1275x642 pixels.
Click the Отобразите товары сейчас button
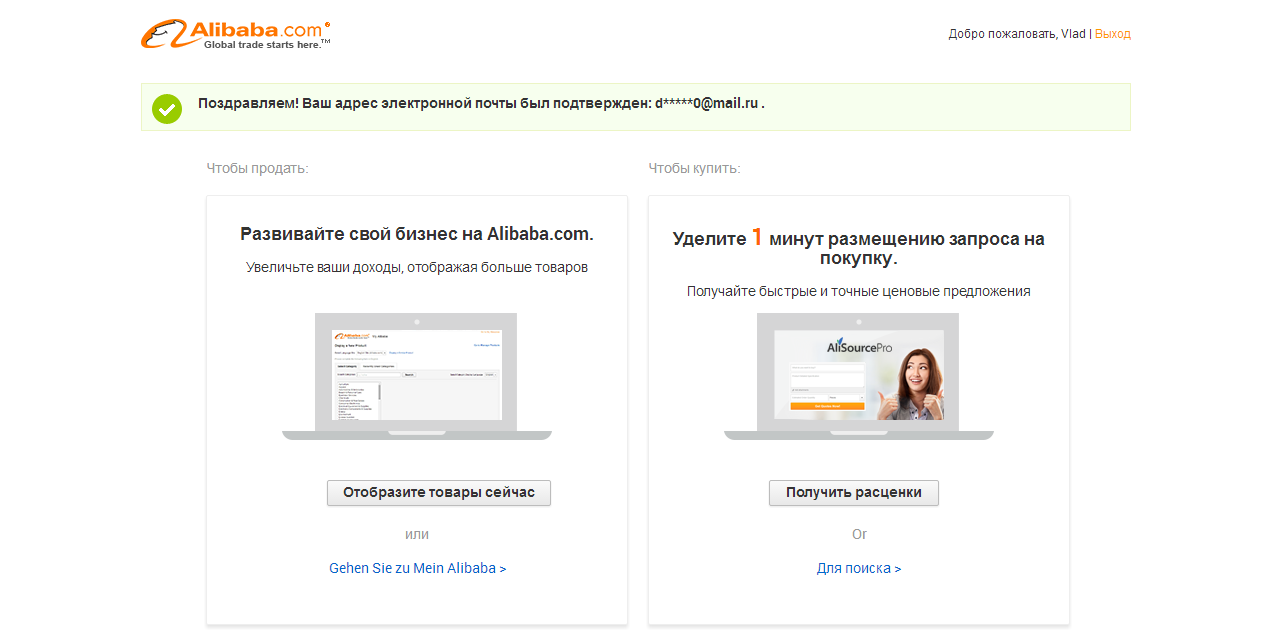[439, 493]
